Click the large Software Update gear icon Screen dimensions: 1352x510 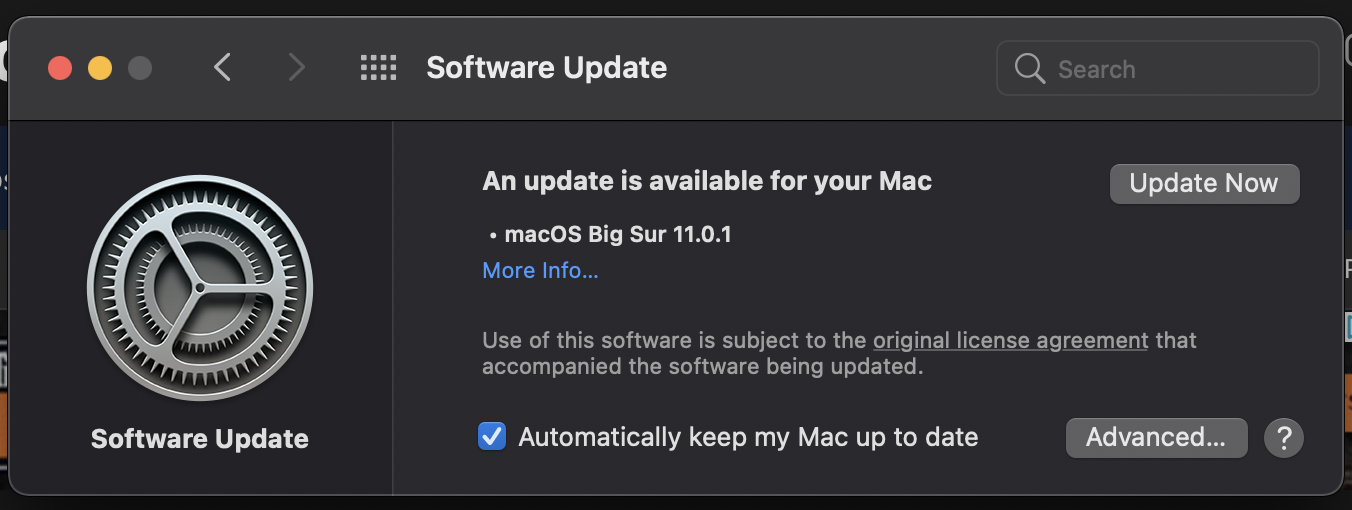coord(200,289)
